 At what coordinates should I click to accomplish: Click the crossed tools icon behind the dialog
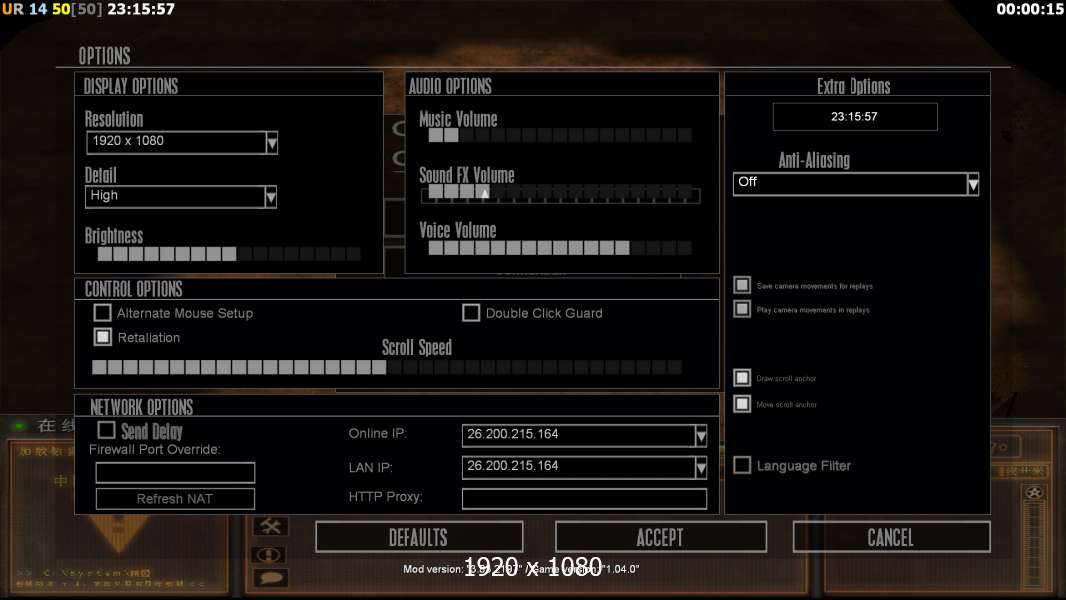271,526
